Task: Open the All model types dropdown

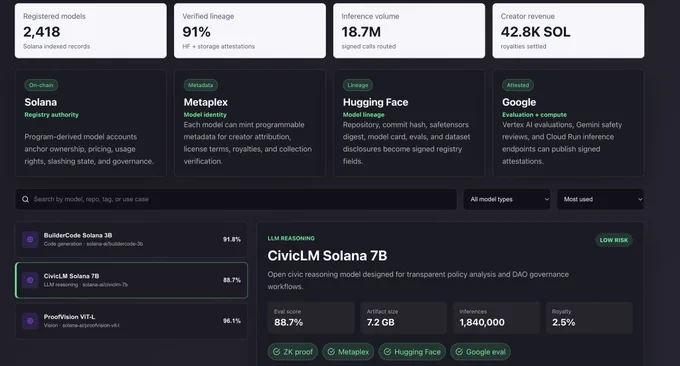Action: click(x=507, y=199)
